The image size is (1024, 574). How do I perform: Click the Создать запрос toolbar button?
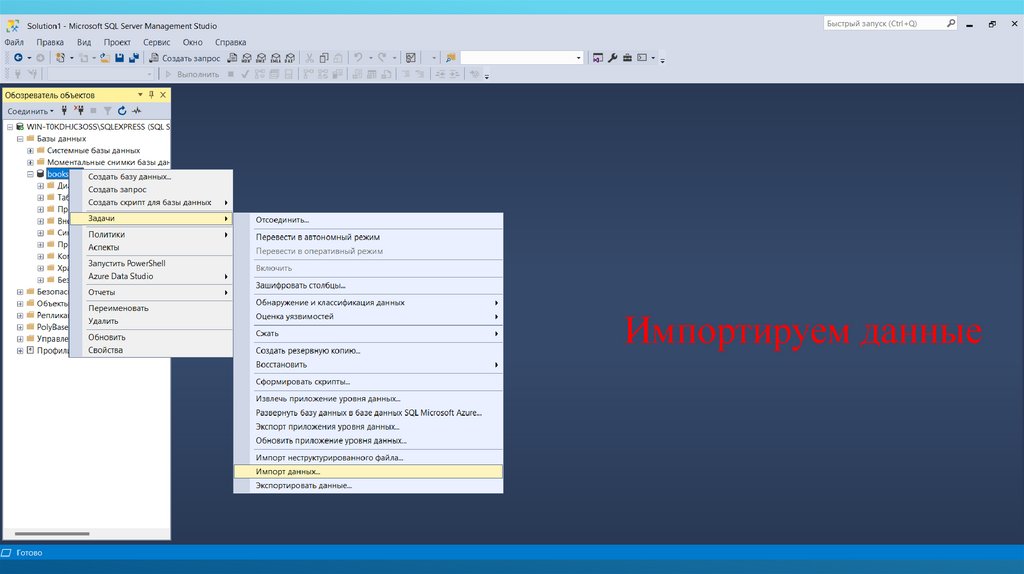[185, 57]
